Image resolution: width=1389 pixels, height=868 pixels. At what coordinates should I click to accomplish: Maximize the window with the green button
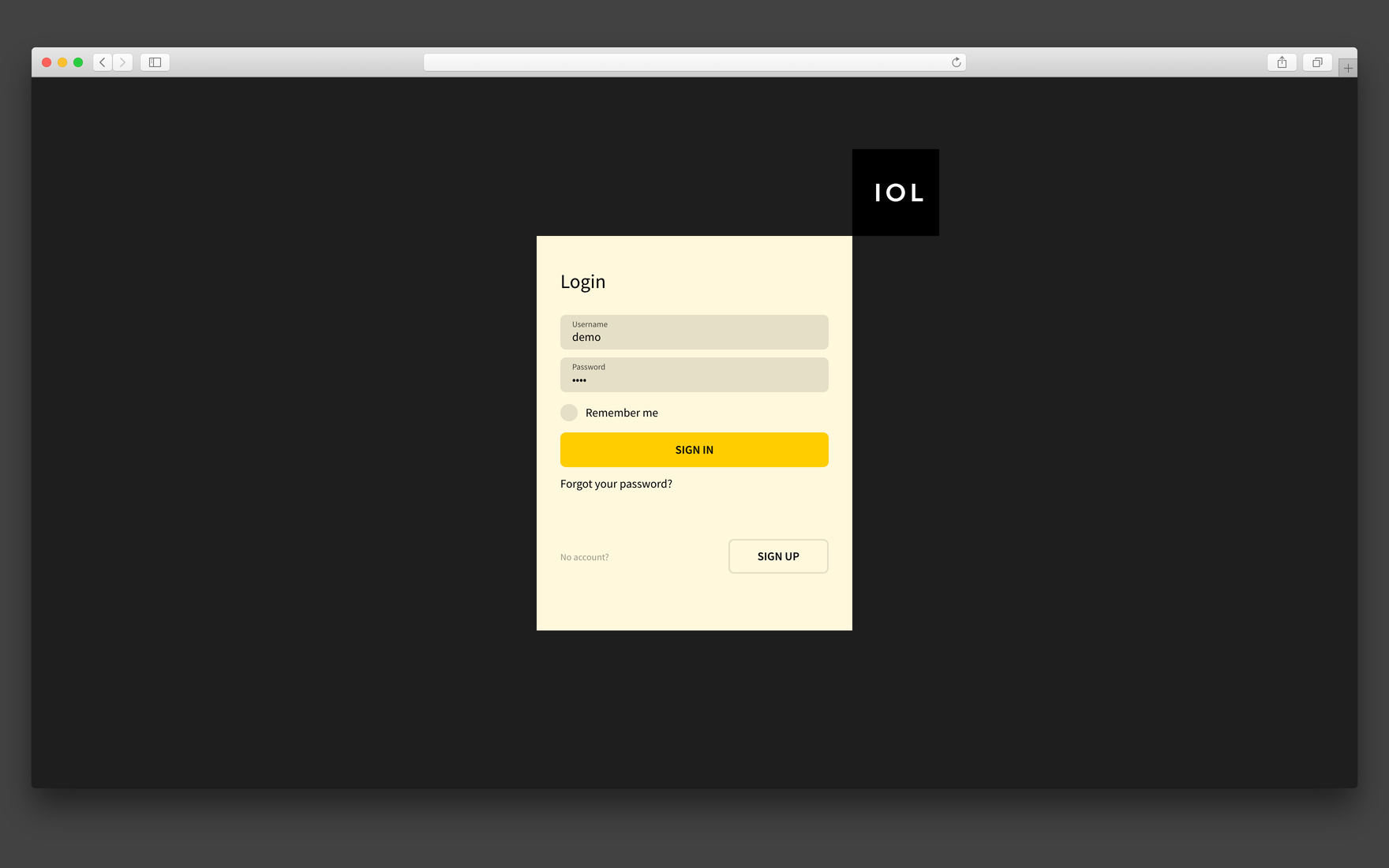[x=78, y=62]
